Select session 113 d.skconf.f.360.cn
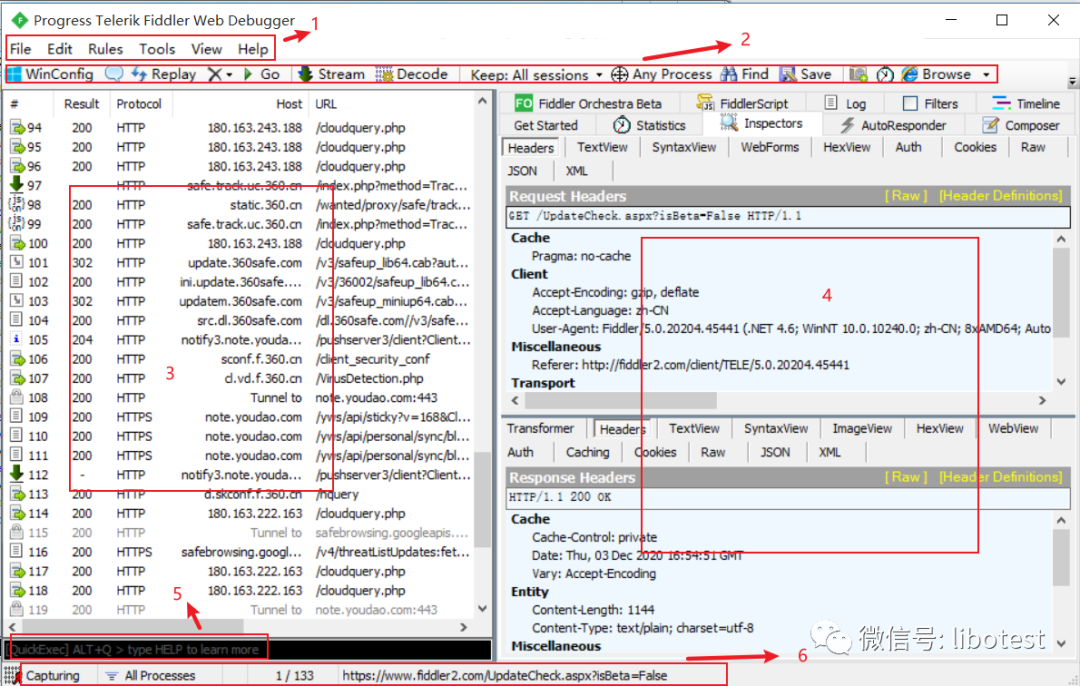1080x686 pixels. [240, 495]
